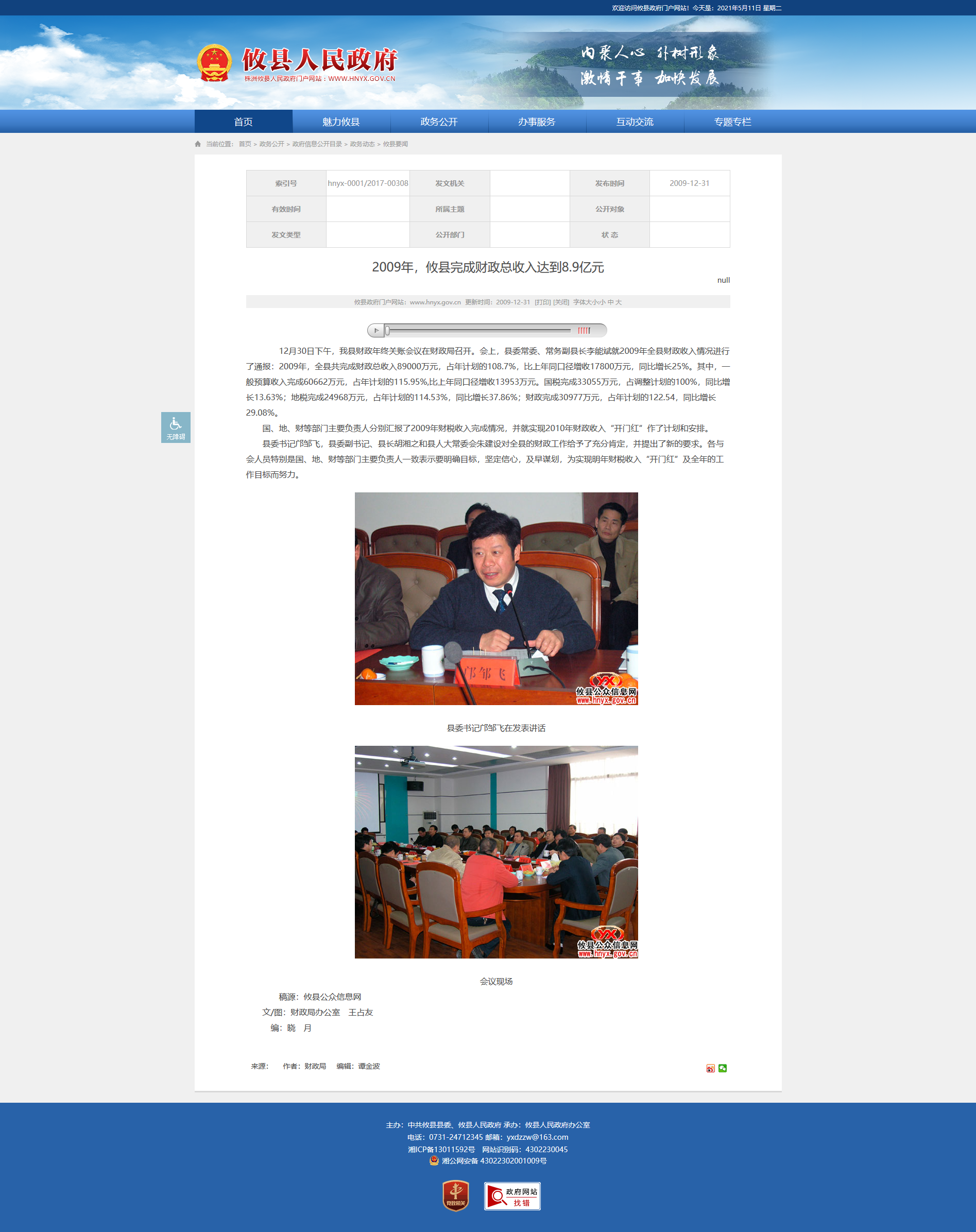Click the photo of the speaking county secretary
The height and width of the screenshot is (1232, 976).
pos(496,598)
